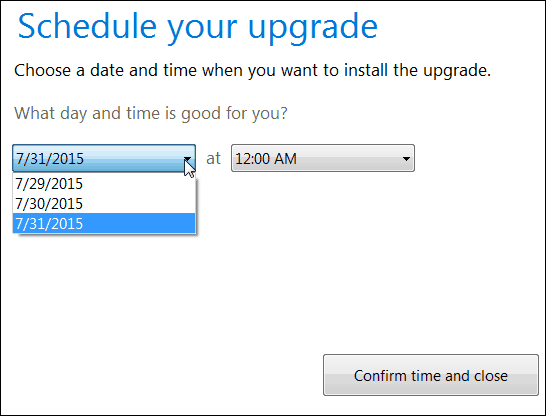Click the 12:00 AM value in the time combo box

coord(266,159)
